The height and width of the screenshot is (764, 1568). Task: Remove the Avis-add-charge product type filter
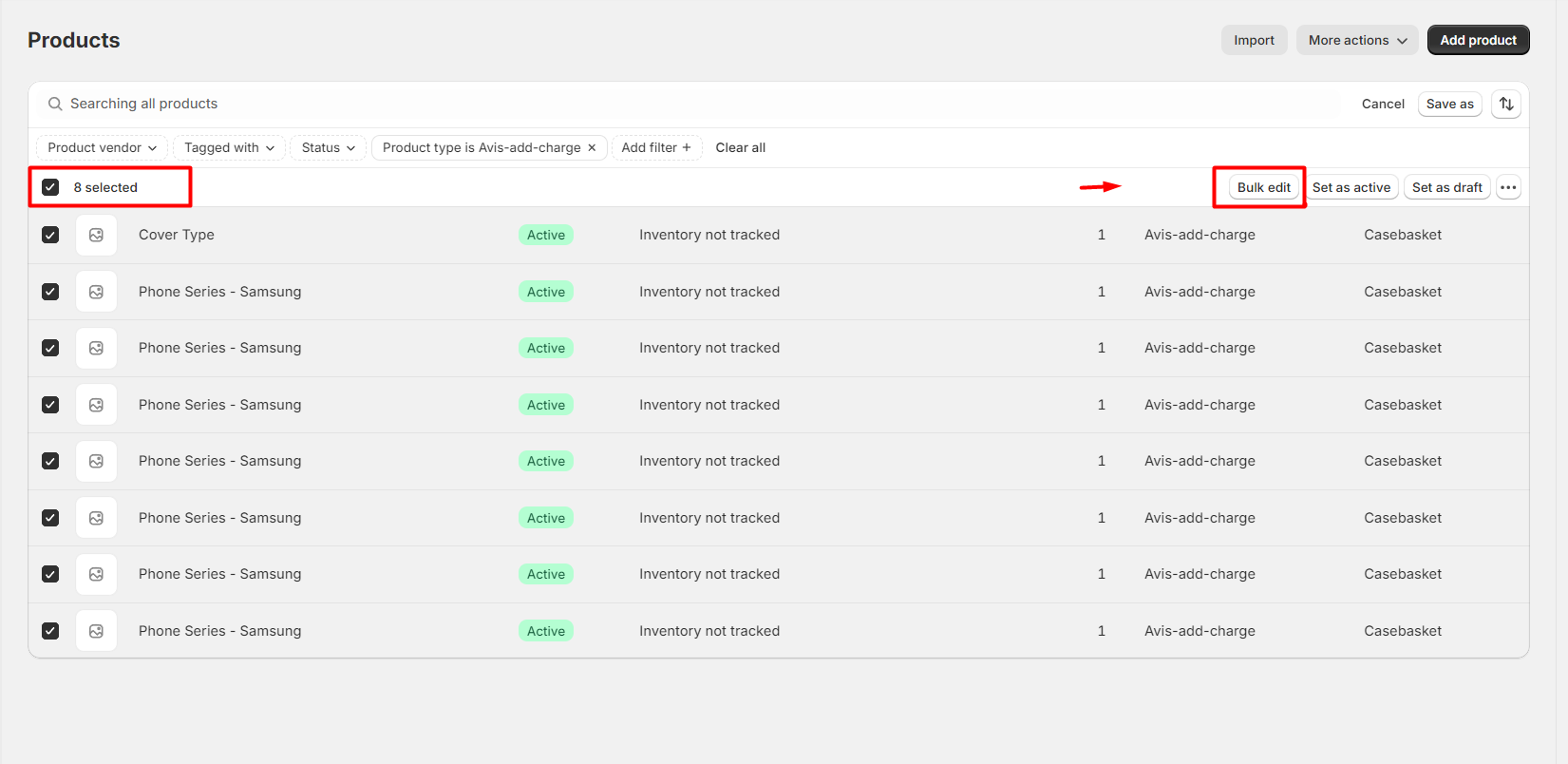coord(592,148)
